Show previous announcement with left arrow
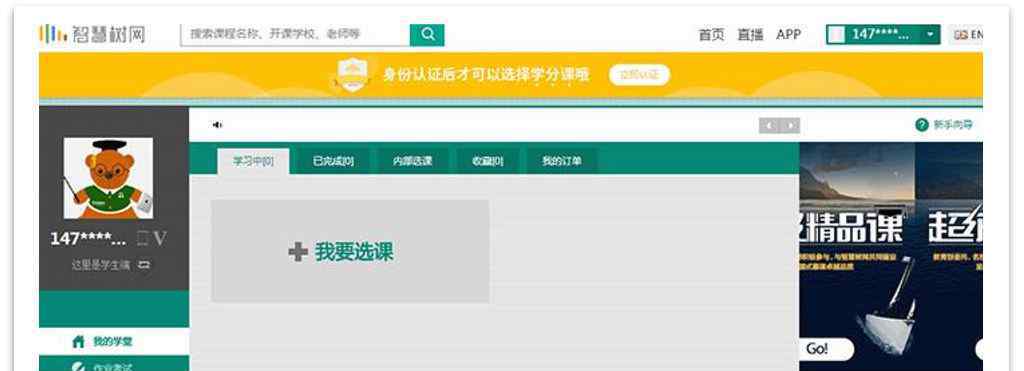1024x371 pixels. [x=769, y=125]
